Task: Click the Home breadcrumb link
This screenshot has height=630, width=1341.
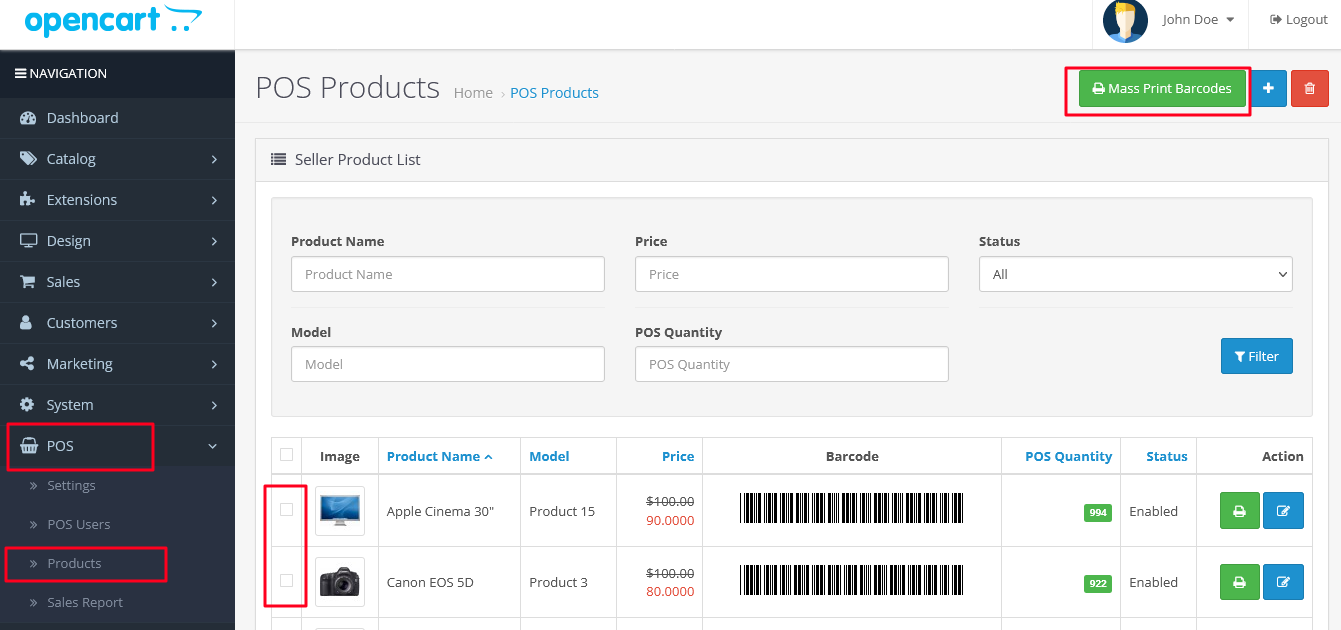Action: point(473,93)
